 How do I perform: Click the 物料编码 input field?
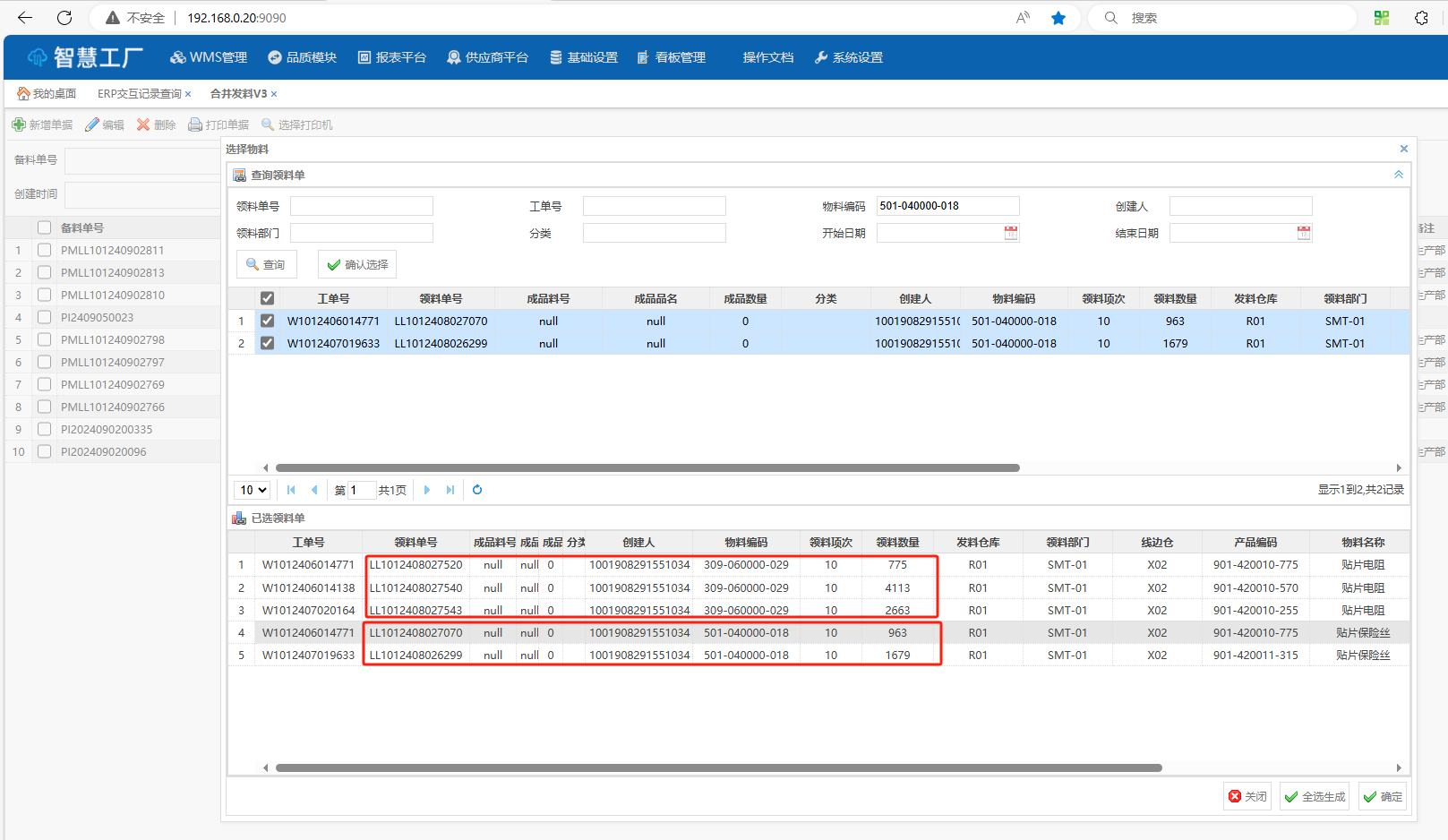point(947,206)
